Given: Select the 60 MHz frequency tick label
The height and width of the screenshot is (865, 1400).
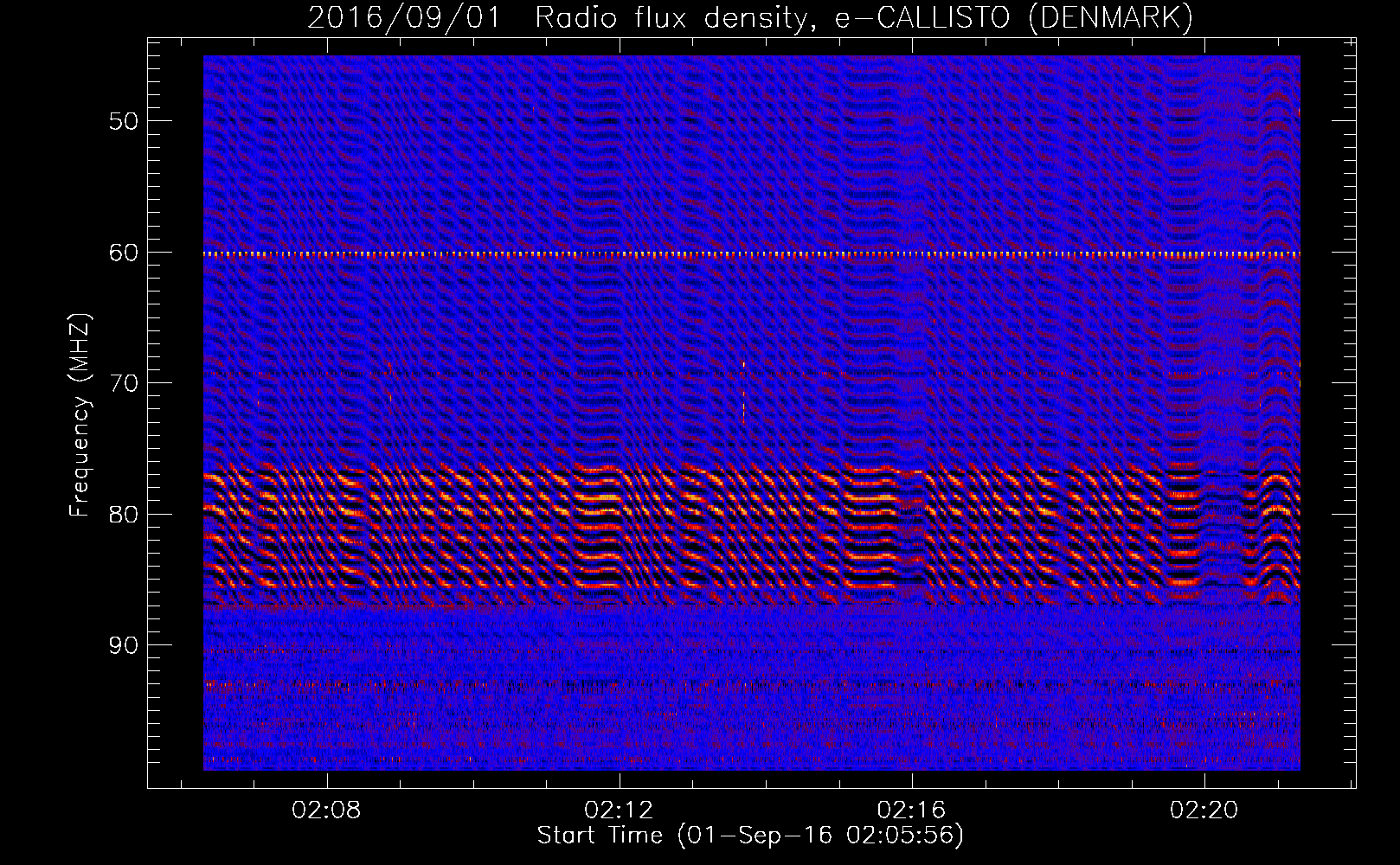Looking at the screenshot, I should [124, 252].
